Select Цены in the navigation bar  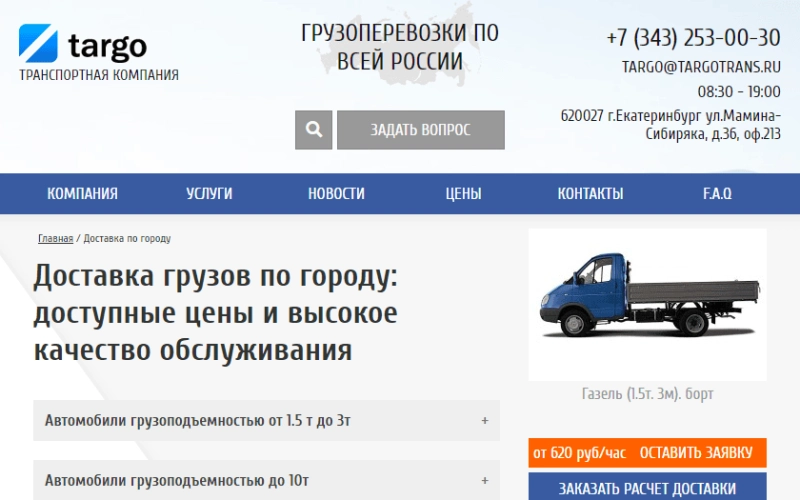coord(463,194)
